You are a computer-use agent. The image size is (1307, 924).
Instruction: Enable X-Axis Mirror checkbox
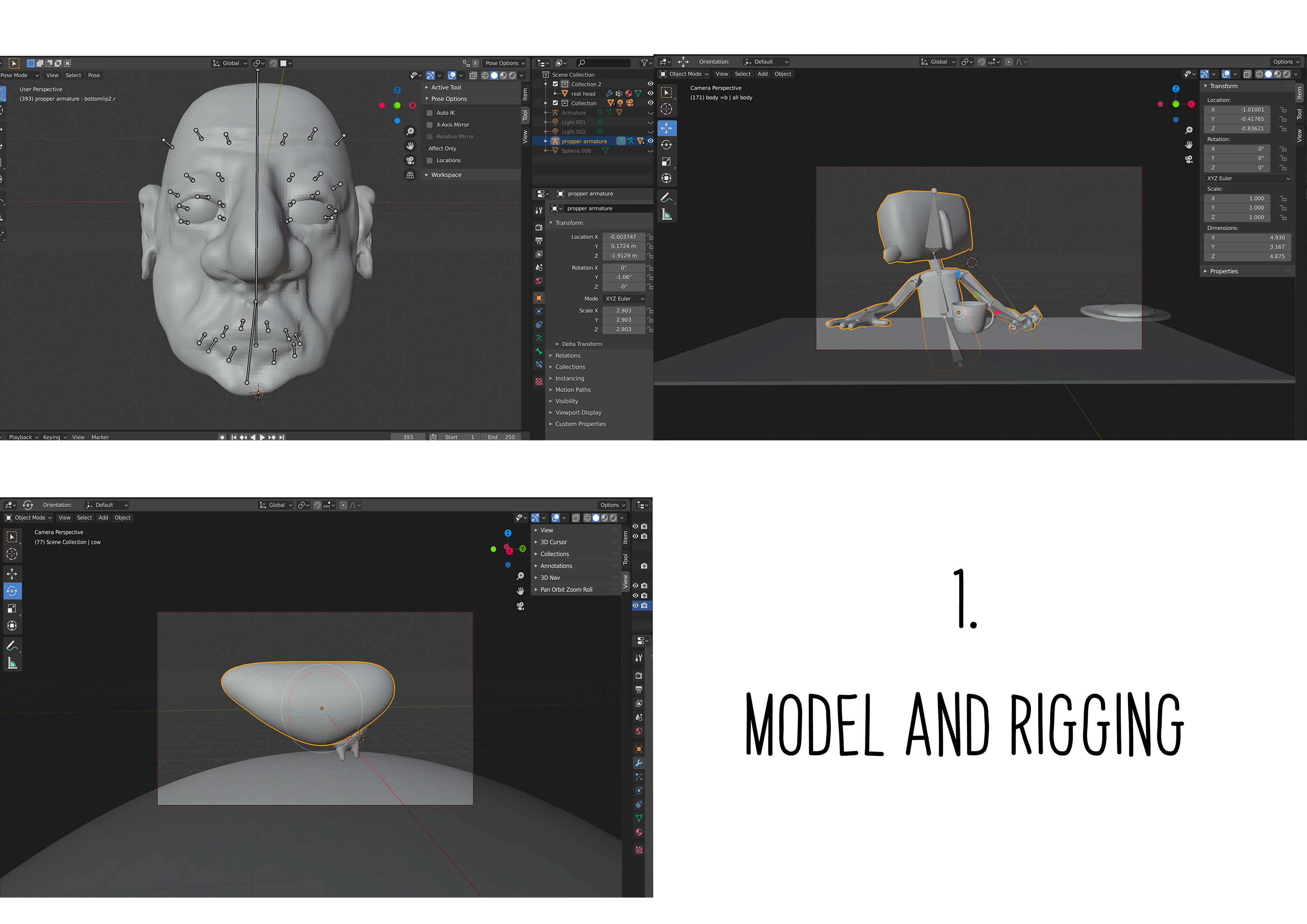430,125
